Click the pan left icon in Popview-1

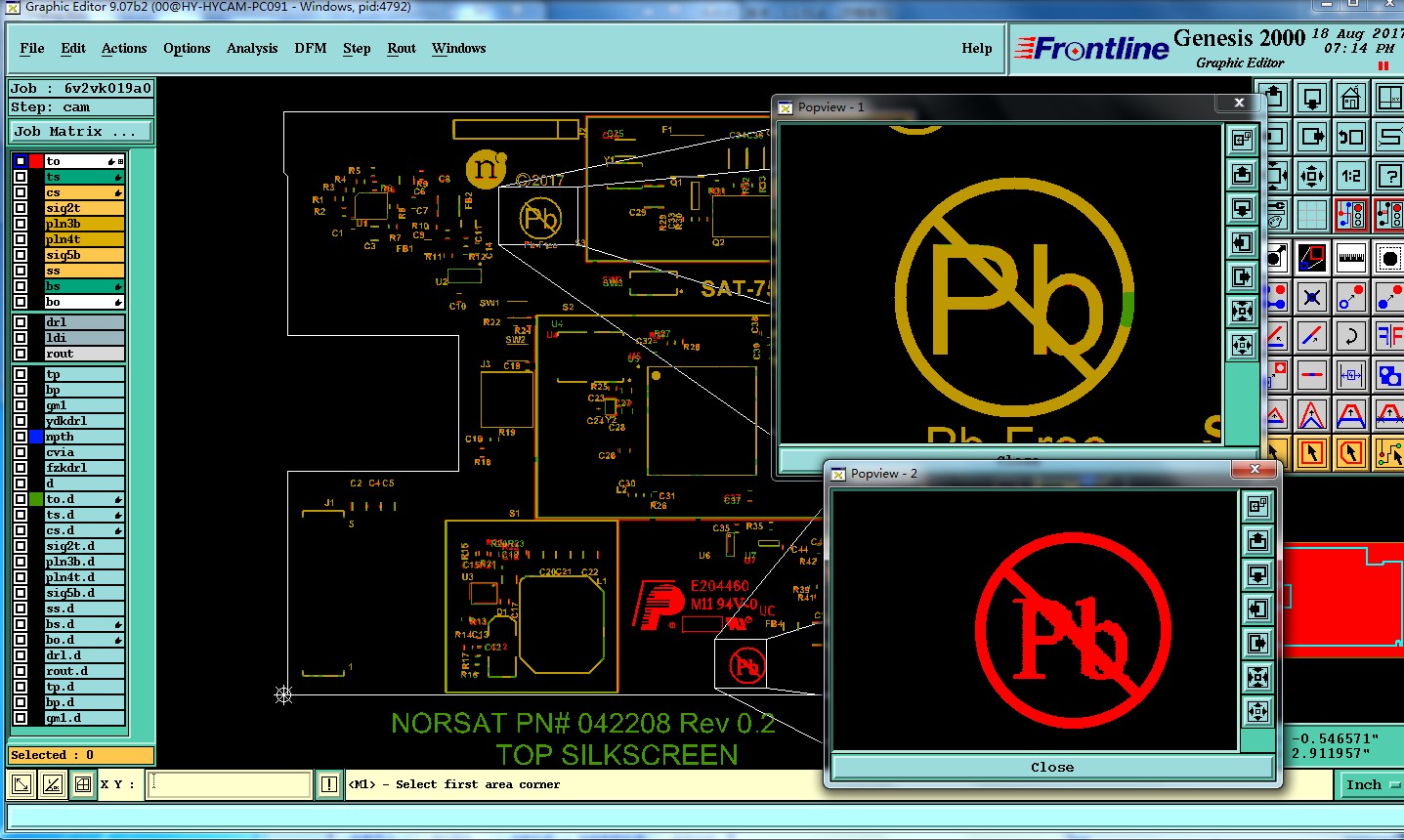1242,242
